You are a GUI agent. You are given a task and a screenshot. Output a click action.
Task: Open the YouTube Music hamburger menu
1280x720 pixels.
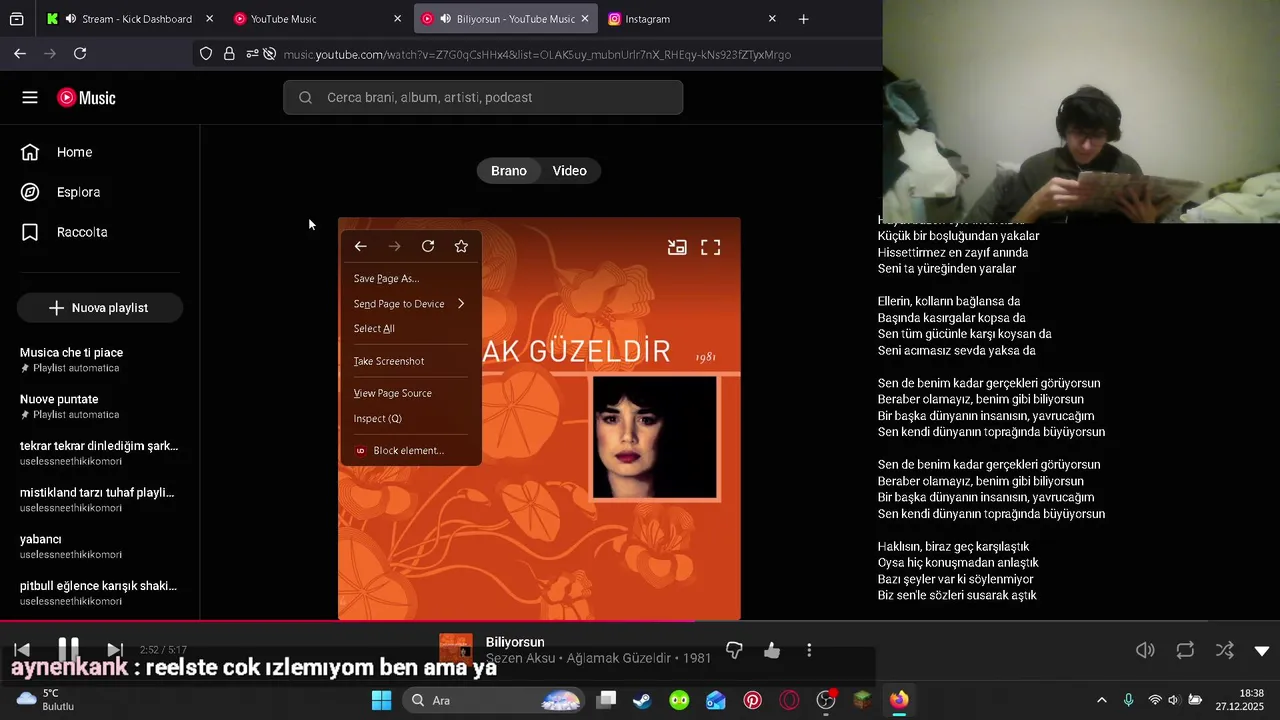tap(30, 97)
